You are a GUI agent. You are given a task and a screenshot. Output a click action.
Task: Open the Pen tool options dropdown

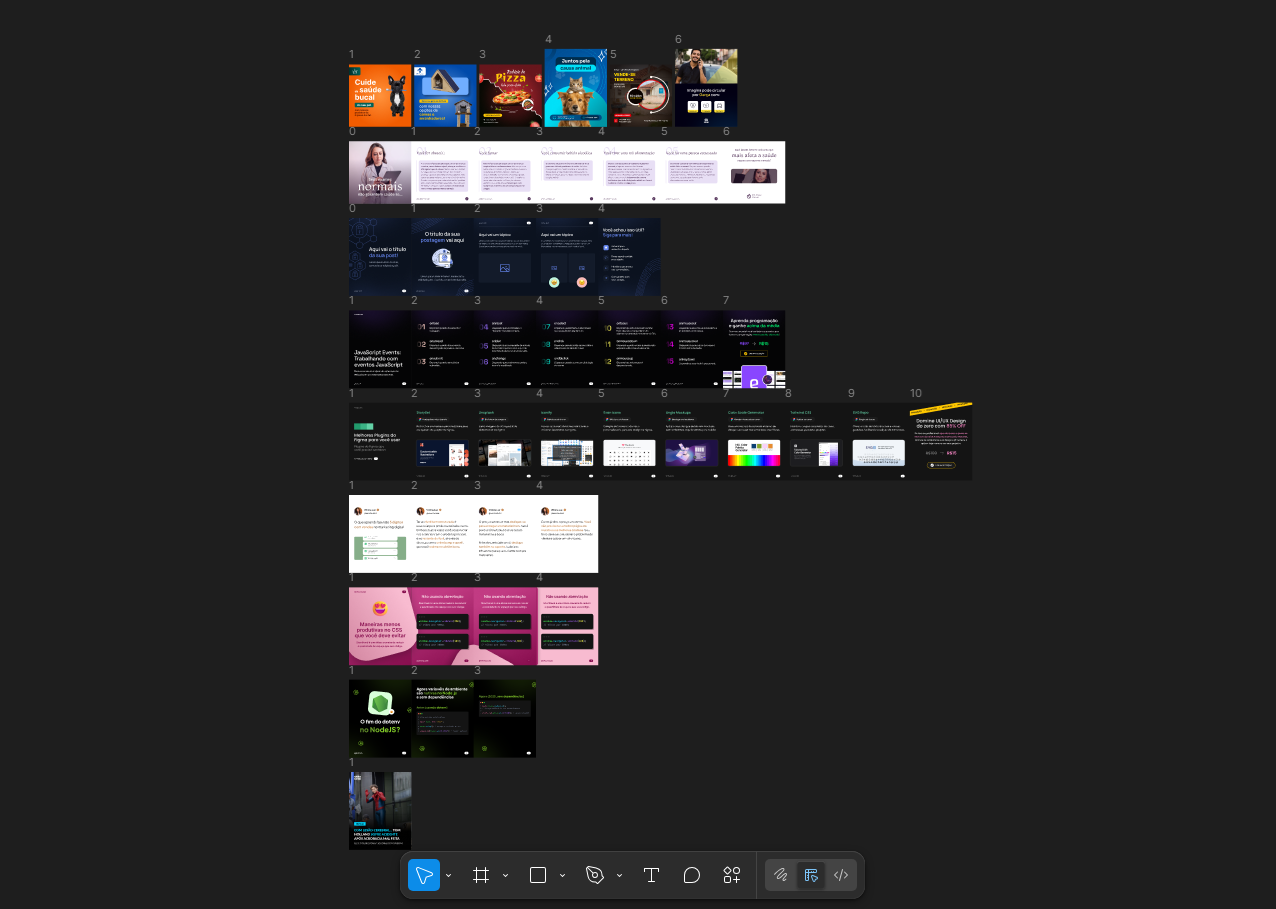(x=619, y=876)
